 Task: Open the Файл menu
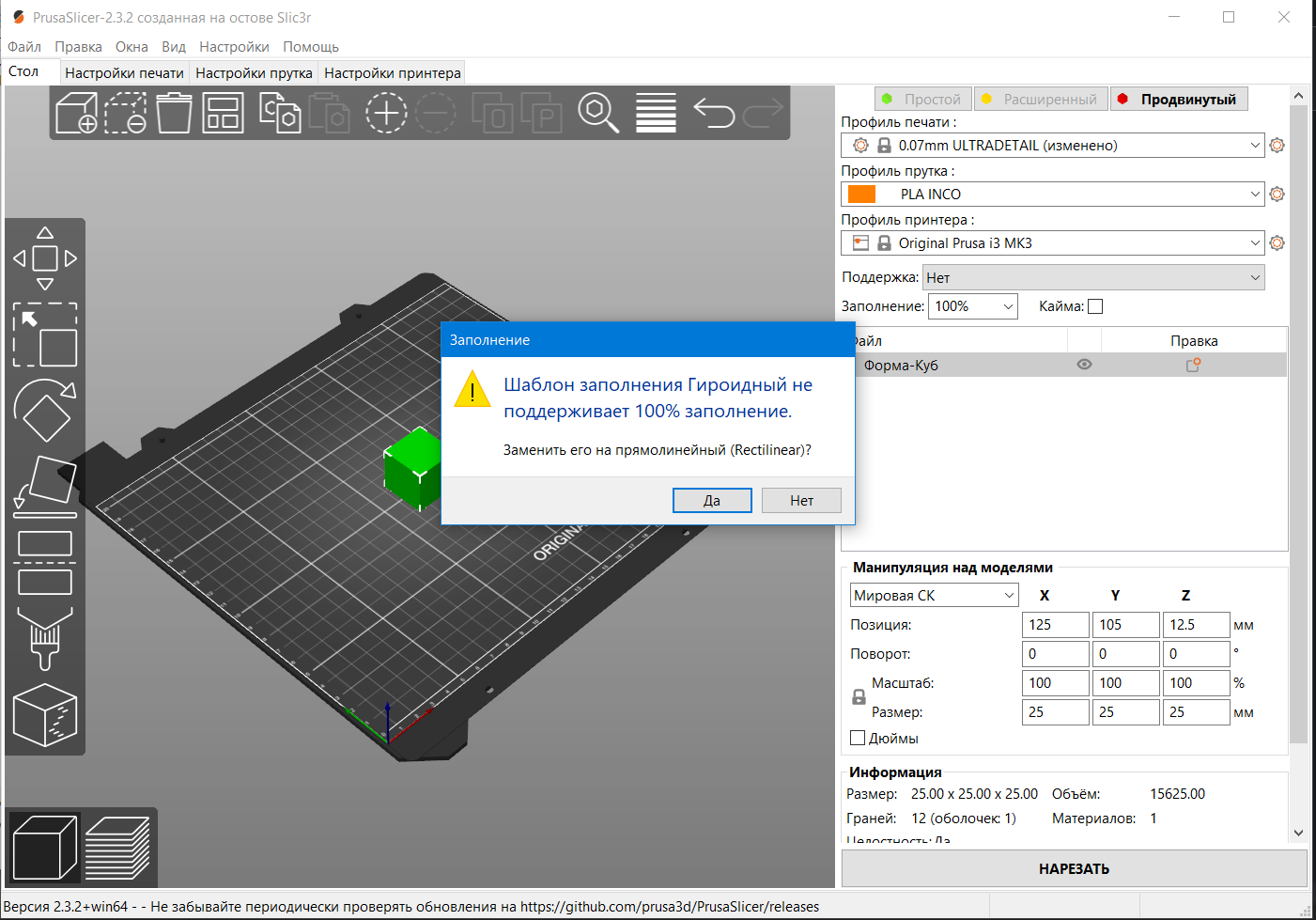click(23, 46)
